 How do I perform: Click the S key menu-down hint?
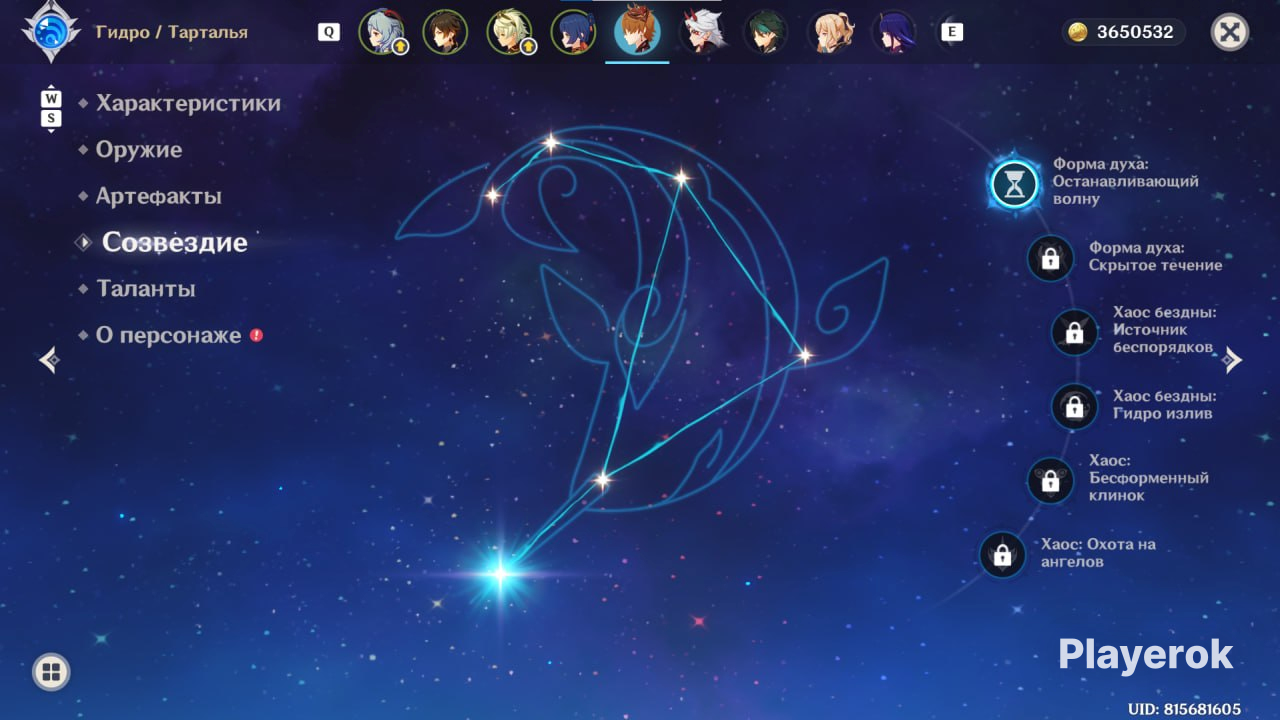[51, 119]
